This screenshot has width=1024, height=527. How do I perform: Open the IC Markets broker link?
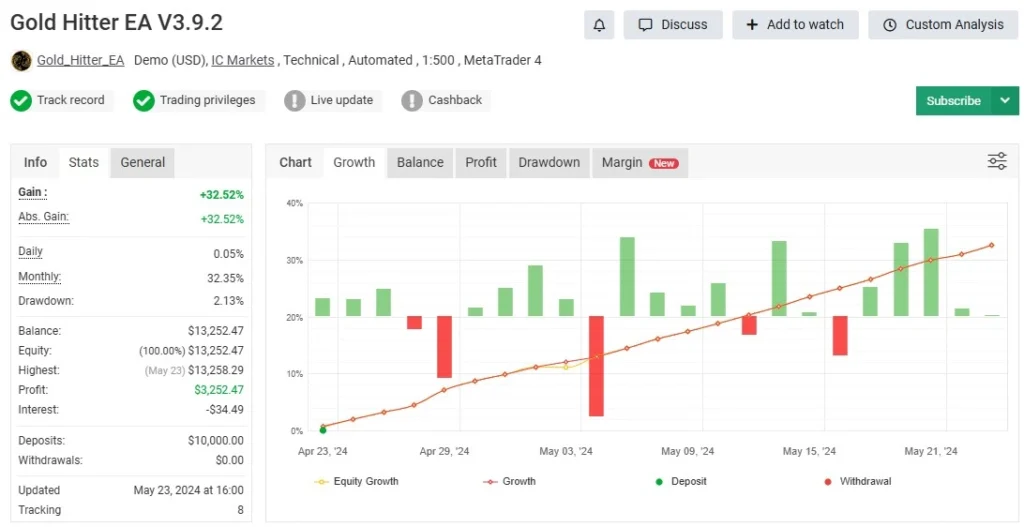(x=243, y=61)
